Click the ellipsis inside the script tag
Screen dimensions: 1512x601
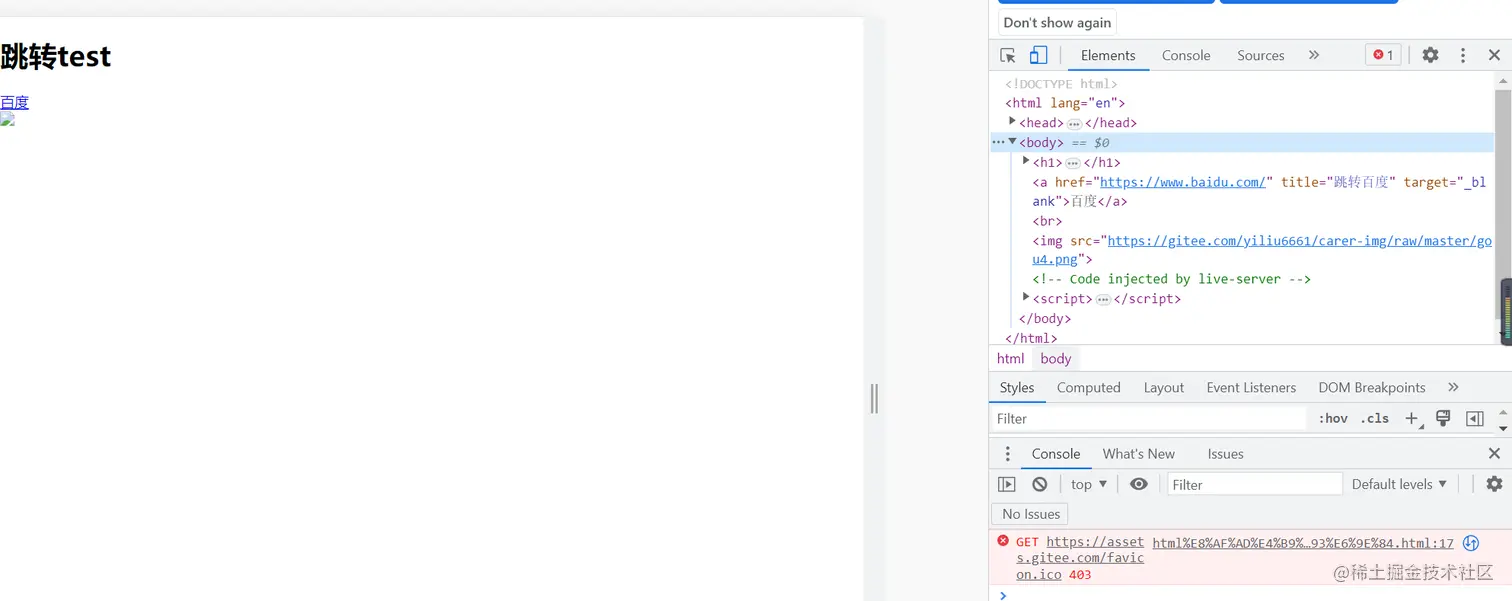(x=1103, y=299)
